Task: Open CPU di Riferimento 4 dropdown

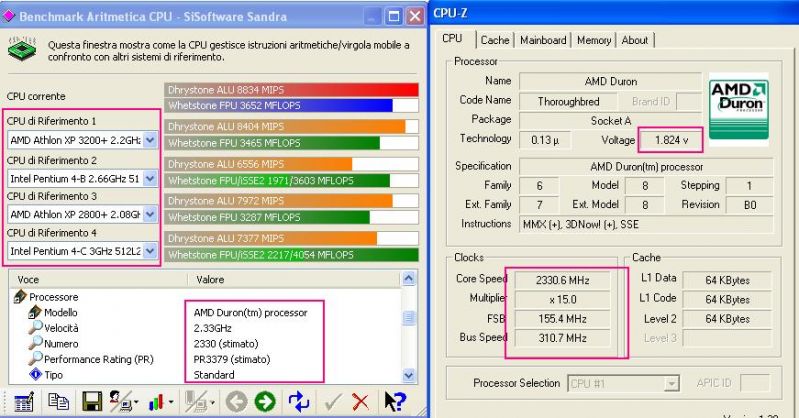Action: (150, 251)
